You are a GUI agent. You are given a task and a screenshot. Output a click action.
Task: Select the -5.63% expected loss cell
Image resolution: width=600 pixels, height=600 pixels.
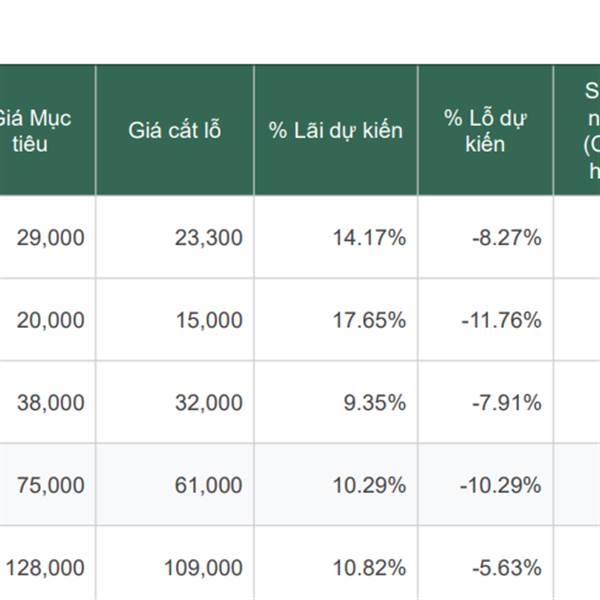506,568
